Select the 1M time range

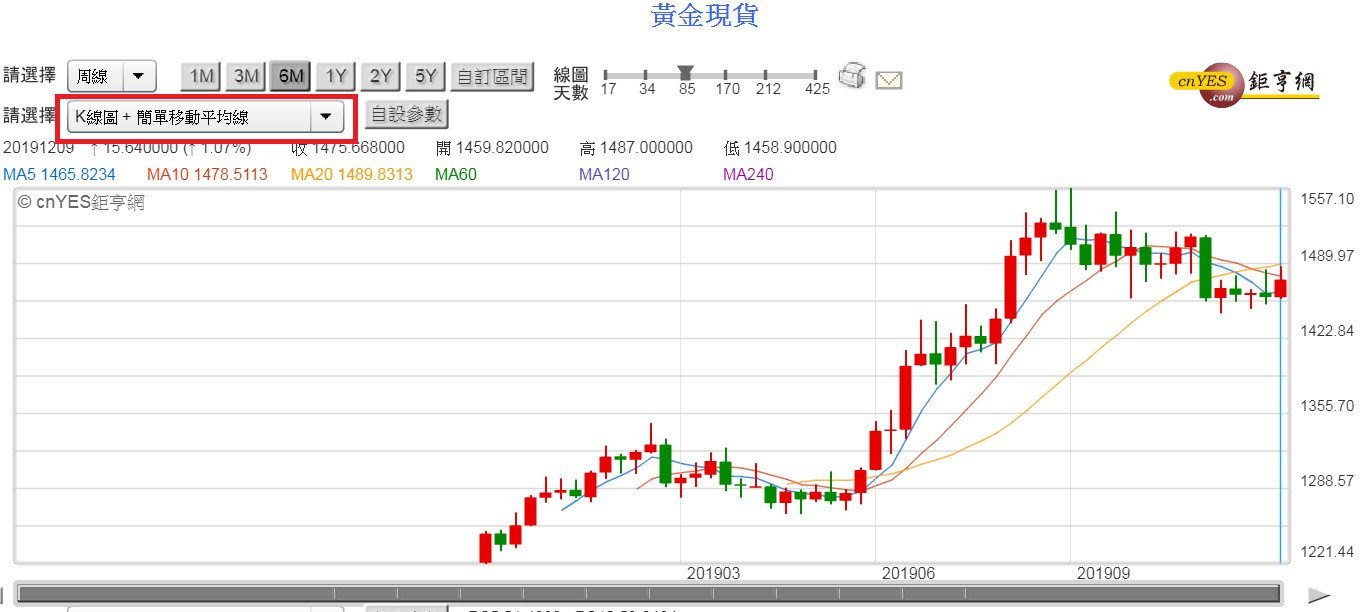click(x=202, y=76)
